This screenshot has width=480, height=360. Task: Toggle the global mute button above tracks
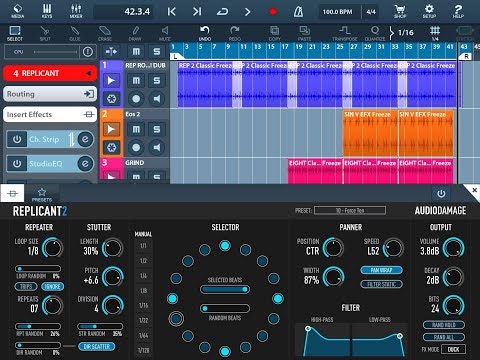[x=136, y=51]
